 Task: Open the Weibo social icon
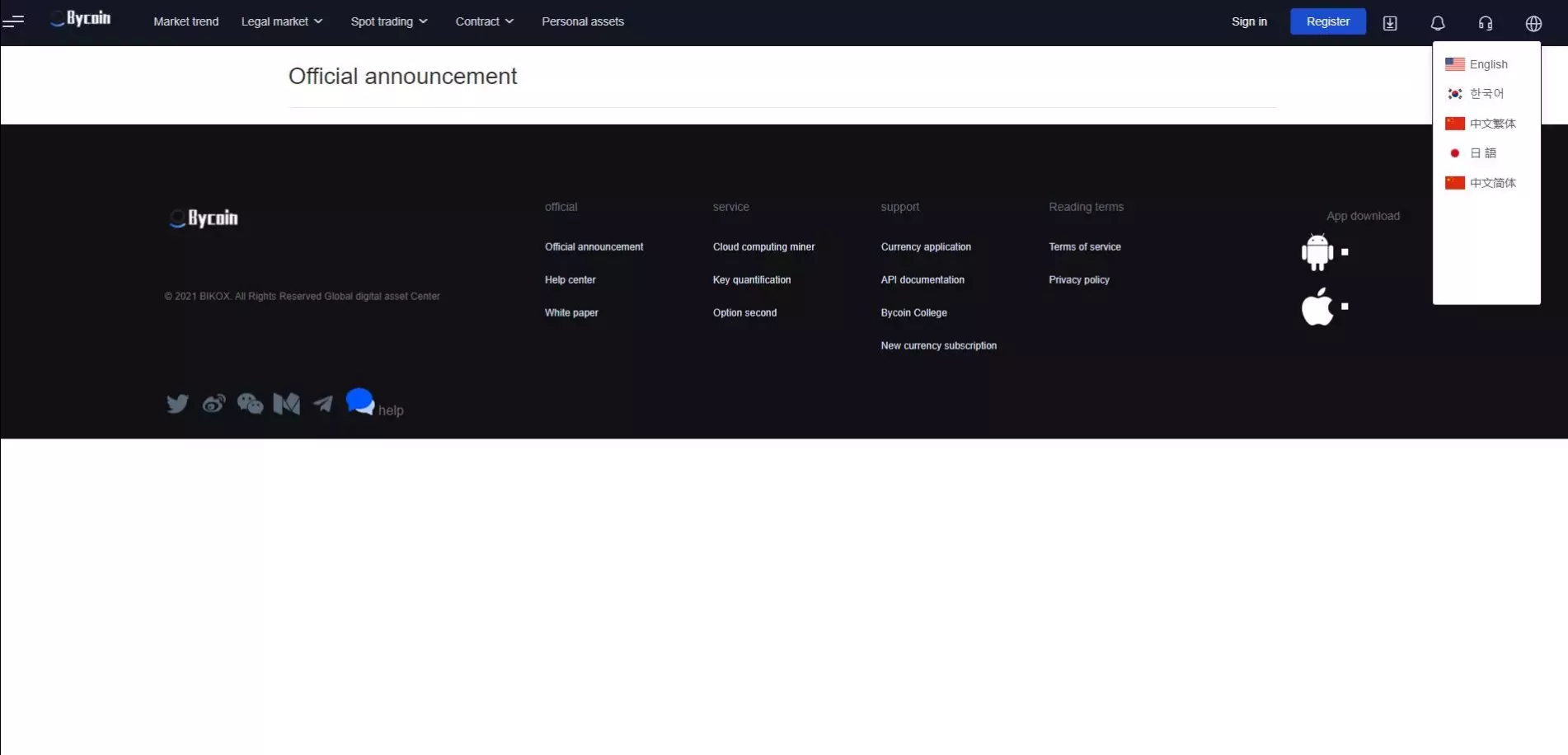(x=214, y=404)
